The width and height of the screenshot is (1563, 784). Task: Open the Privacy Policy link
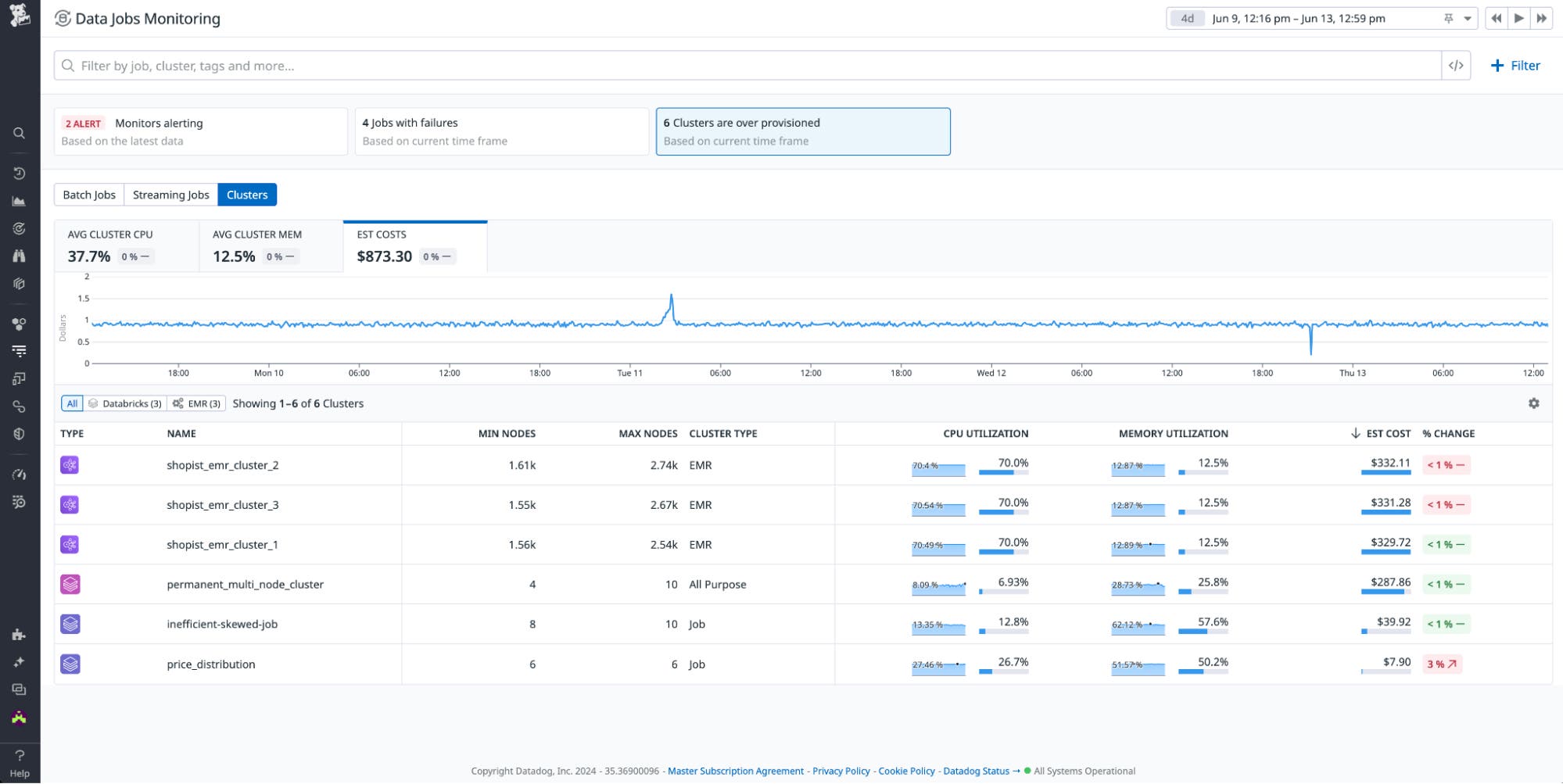(x=841, y=771)
